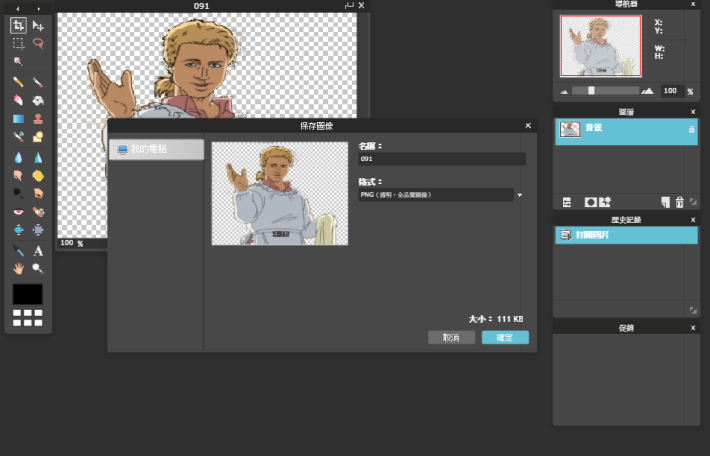Screen dimensions: 710x456
Task: Click the left arrow atop the toolbox
Action: (x=18, y=8)
